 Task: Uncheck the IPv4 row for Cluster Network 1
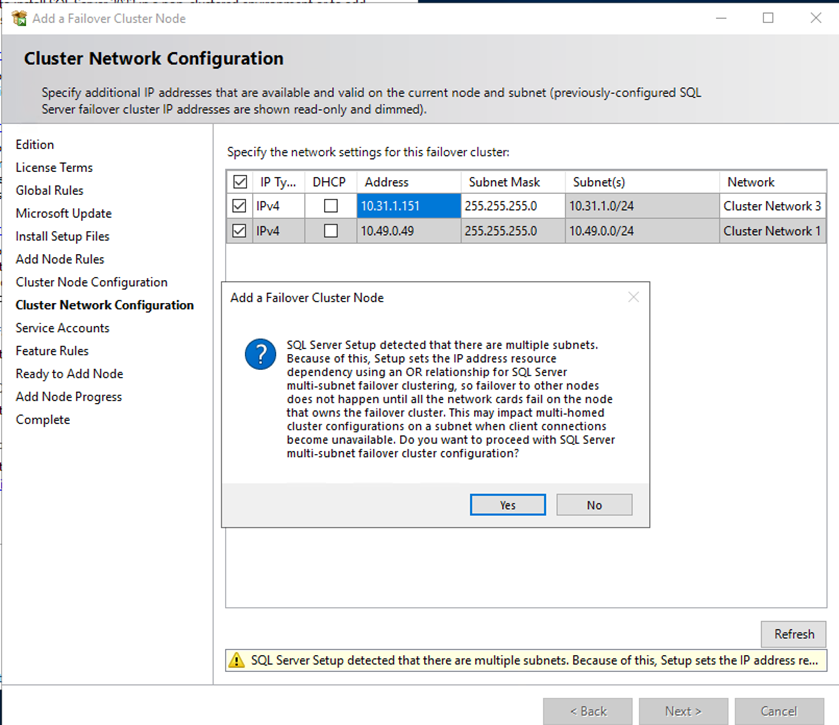point(240,231)
